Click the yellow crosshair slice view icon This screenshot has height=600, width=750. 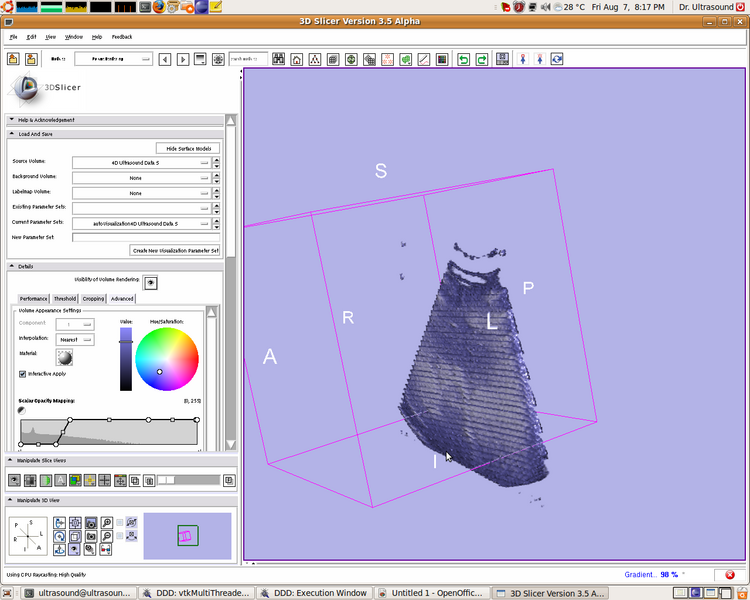coord(89,480)
